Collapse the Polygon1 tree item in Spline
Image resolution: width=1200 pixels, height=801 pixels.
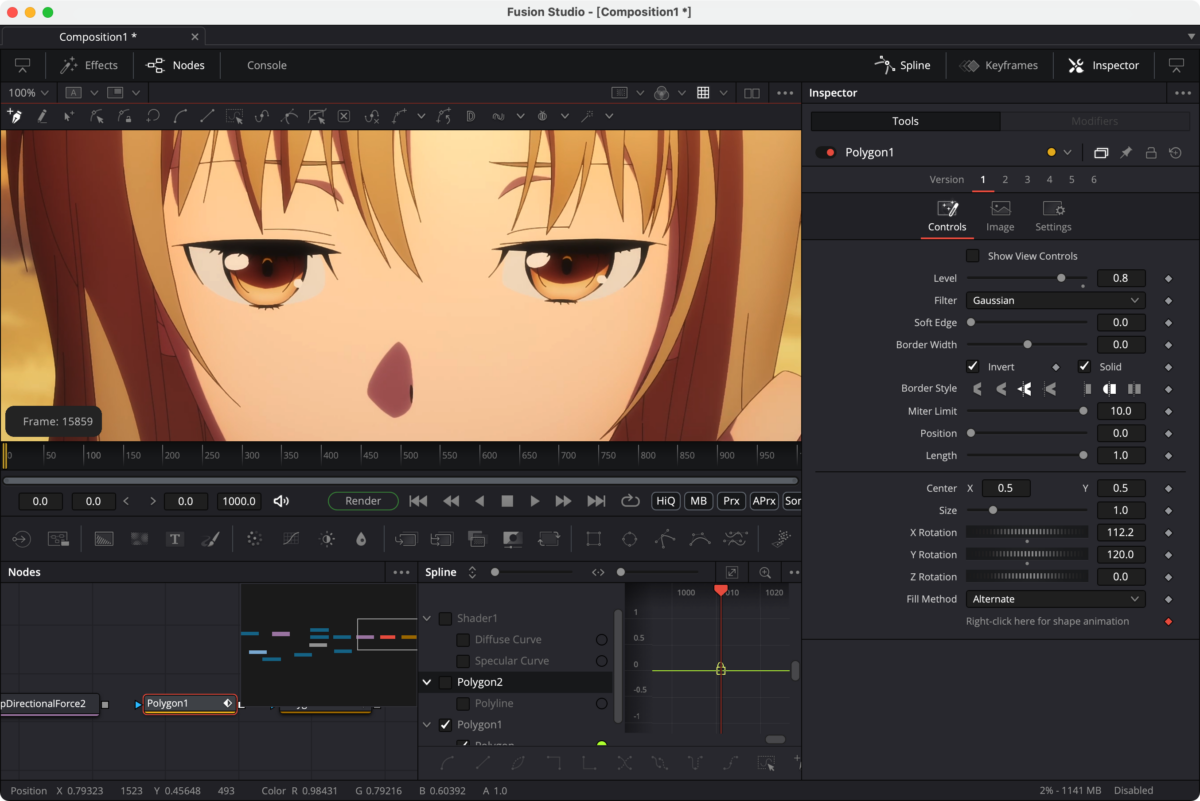(x=427, y=725)
